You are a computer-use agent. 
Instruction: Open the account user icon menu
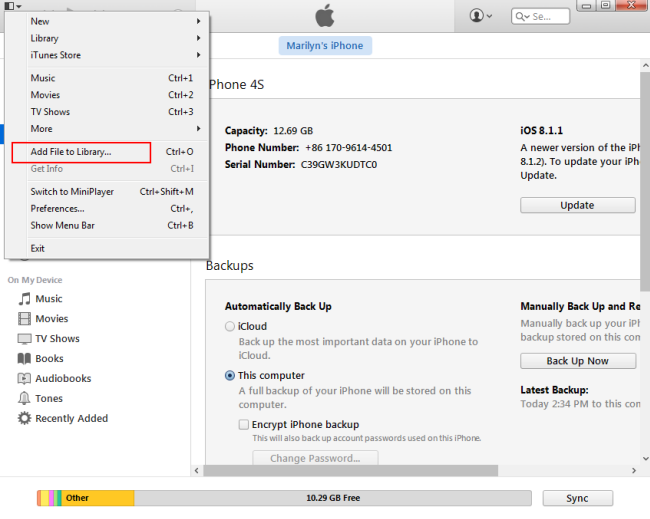pos(480,16)
